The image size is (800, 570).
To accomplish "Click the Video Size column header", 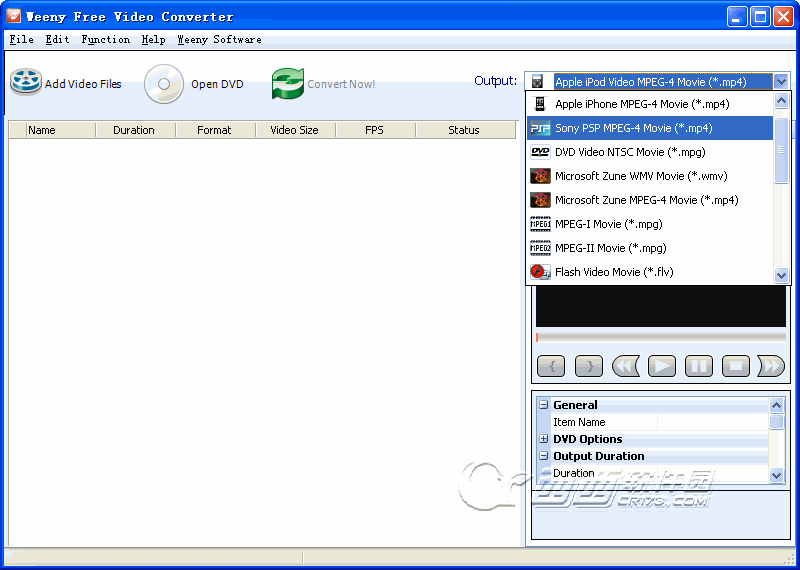I will point(295,130).
